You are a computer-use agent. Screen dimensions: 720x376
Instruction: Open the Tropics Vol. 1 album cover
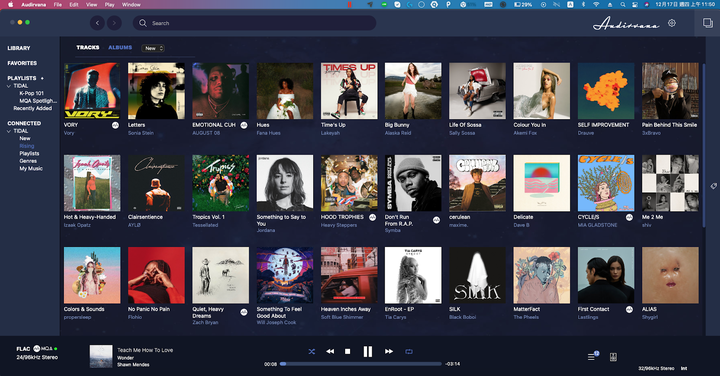click(221, 183)
